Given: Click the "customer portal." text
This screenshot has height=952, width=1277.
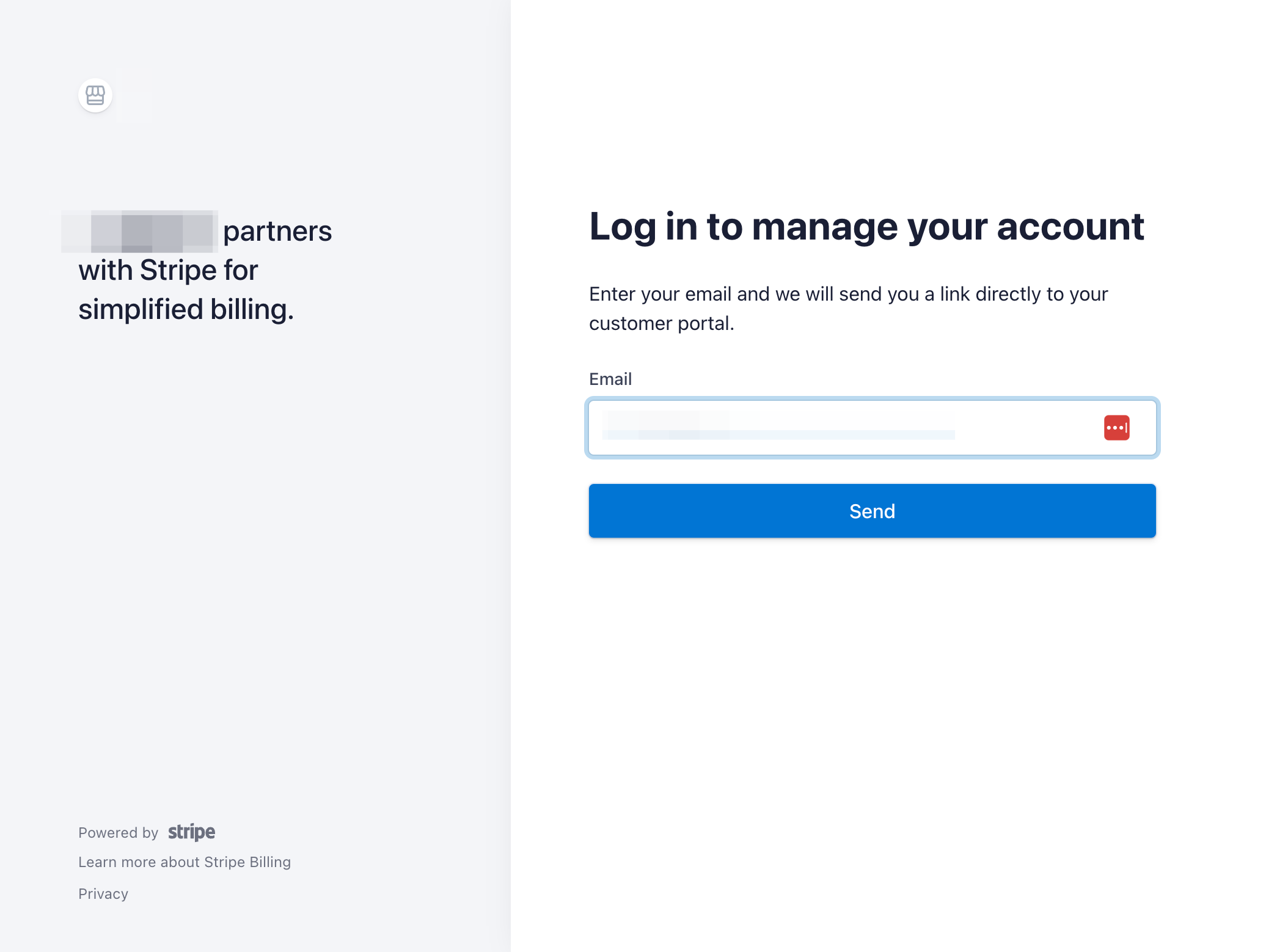Looking at the screenshot, I should click(662, 323).
